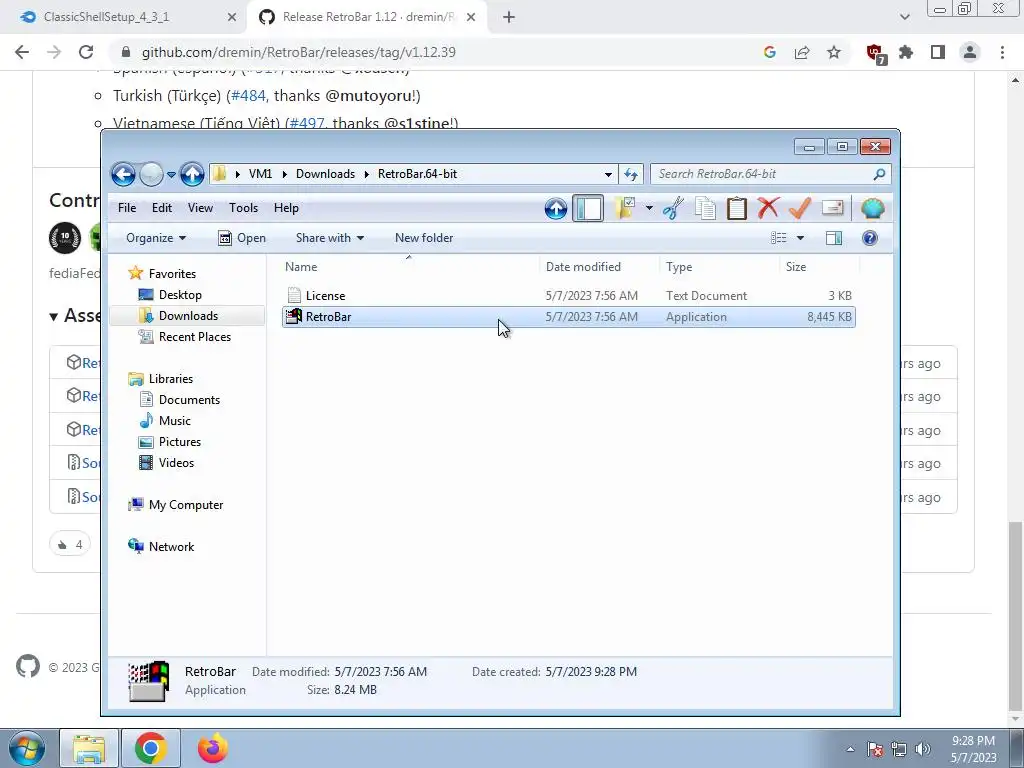Click the uBlock Origin extension icon
Viewport: 1024px width, 768px height.
point(874,53)
